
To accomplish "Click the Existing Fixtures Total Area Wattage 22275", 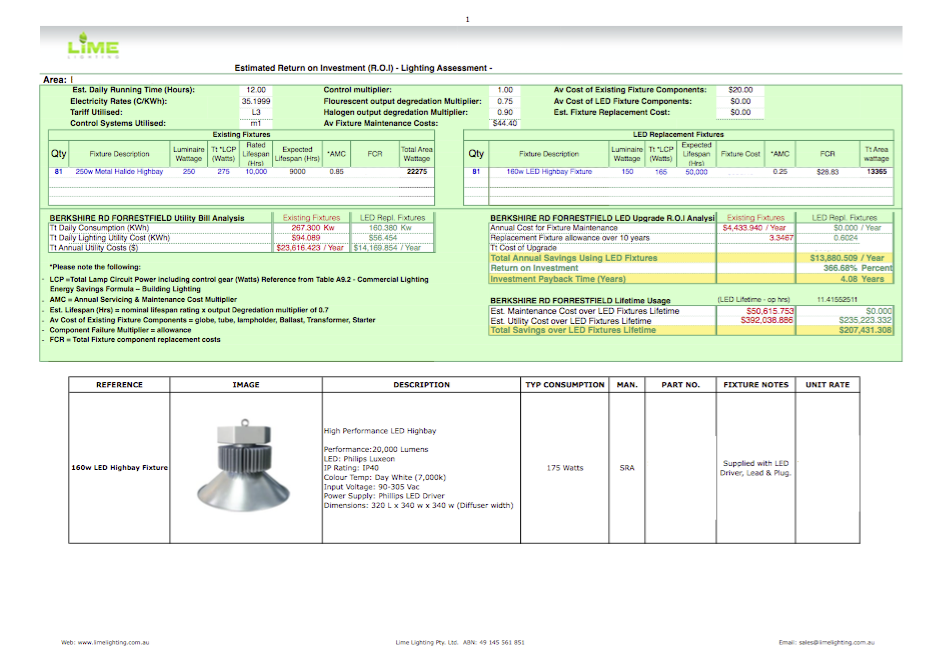I will click(x=417, y=172).
